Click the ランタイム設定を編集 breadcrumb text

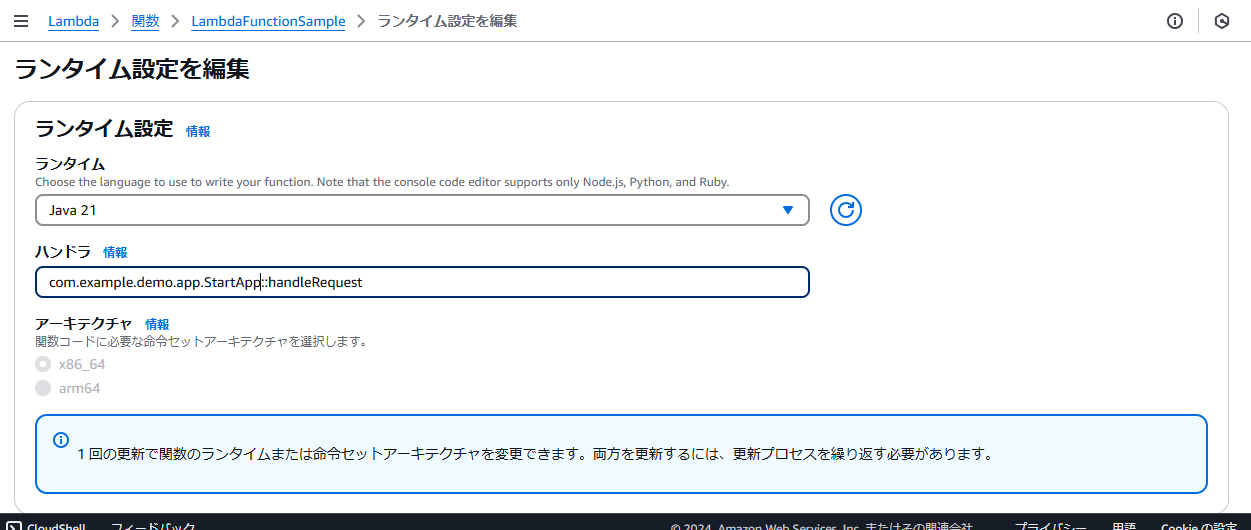pos(447,21)
